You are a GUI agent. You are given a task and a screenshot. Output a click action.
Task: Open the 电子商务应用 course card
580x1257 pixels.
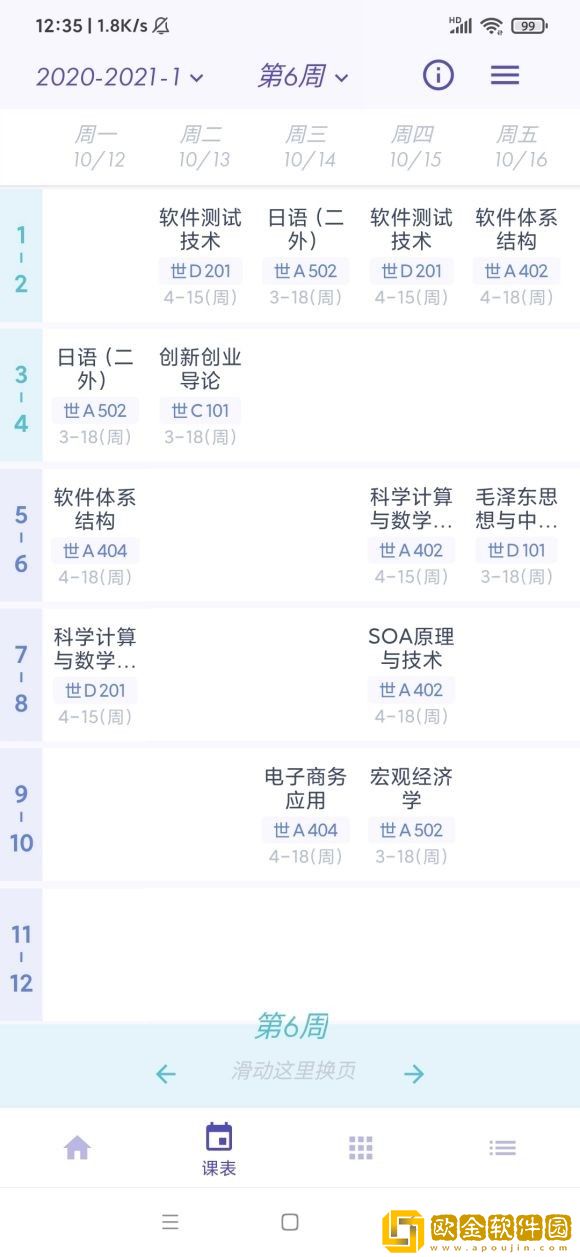click(306, 815)
